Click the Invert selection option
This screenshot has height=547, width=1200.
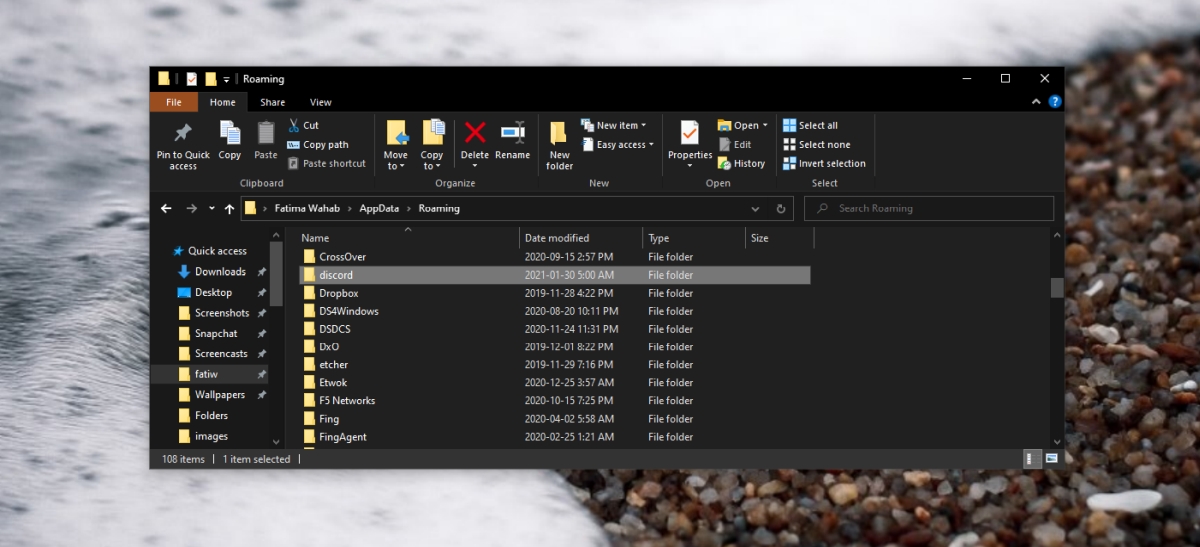pos(824,164)
